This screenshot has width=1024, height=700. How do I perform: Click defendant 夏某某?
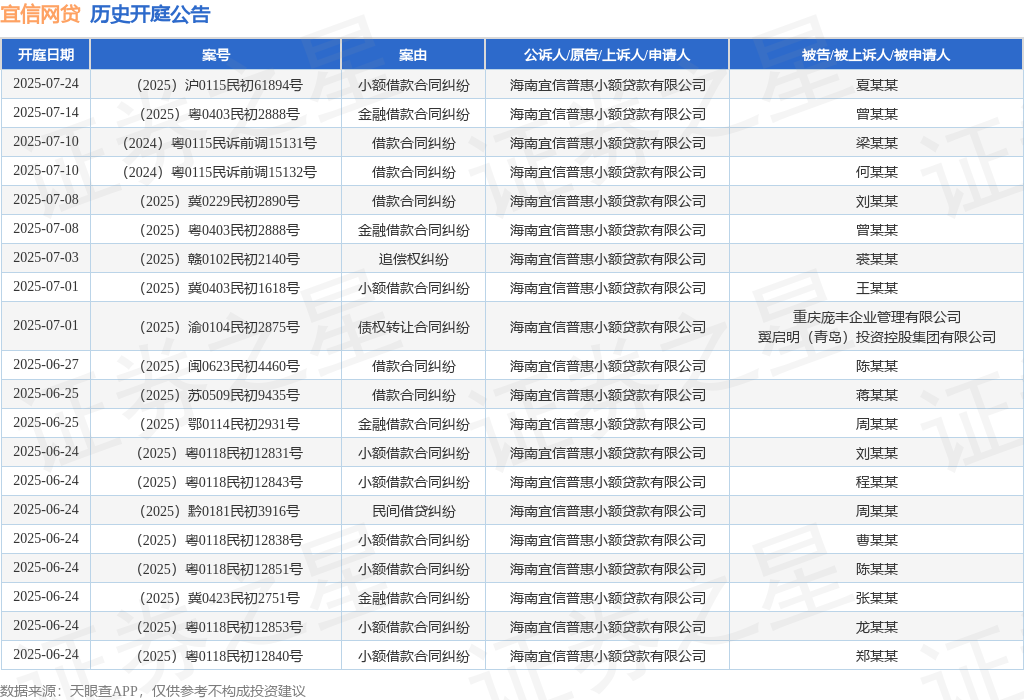876,85
